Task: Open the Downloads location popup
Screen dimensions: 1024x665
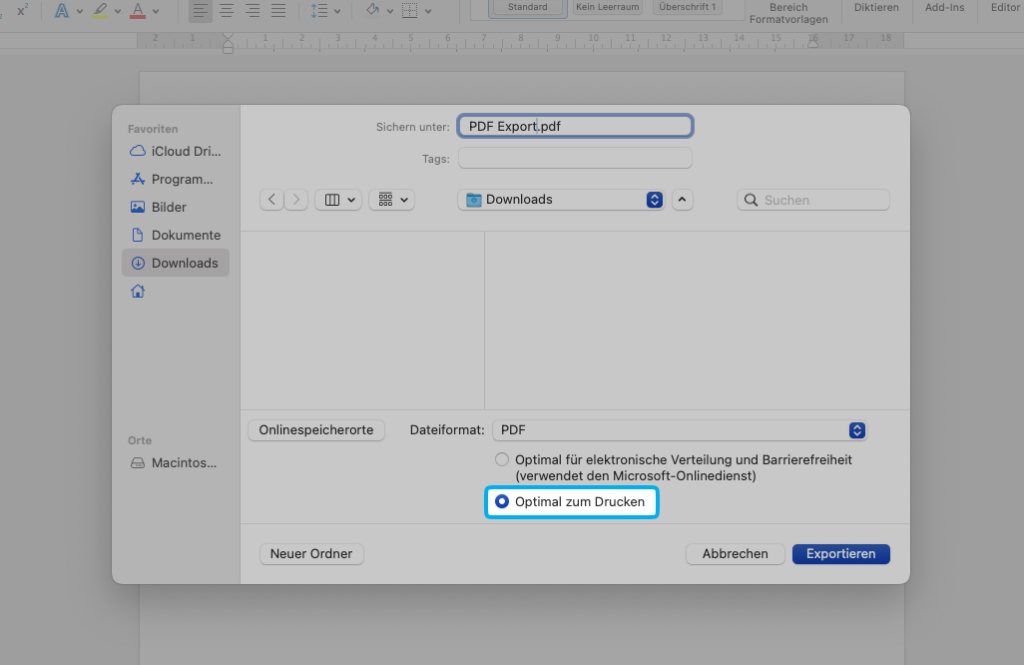Action: (561, 200)
